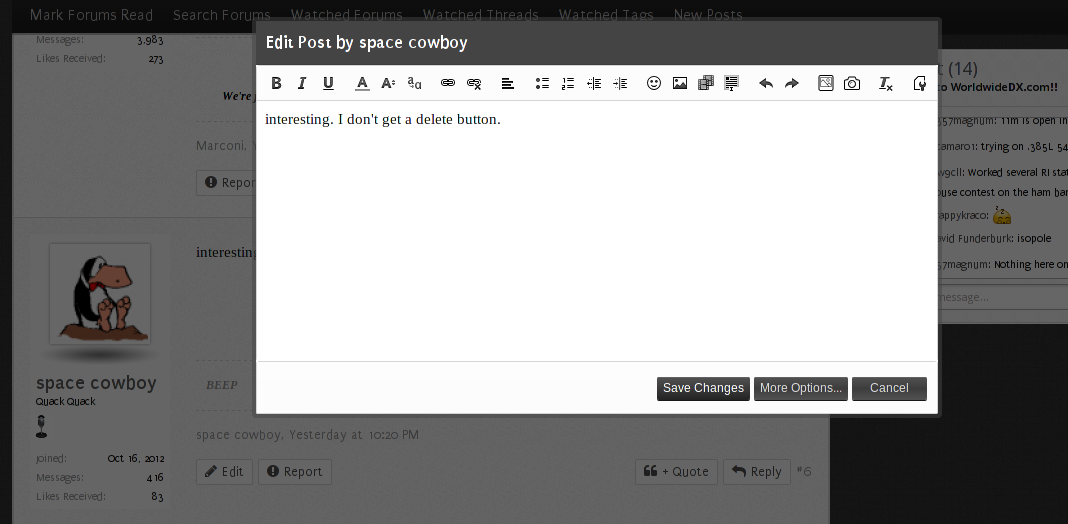The image size is (1068, 524).
Task: Click the unlink icon
Action: click(474, 84)
